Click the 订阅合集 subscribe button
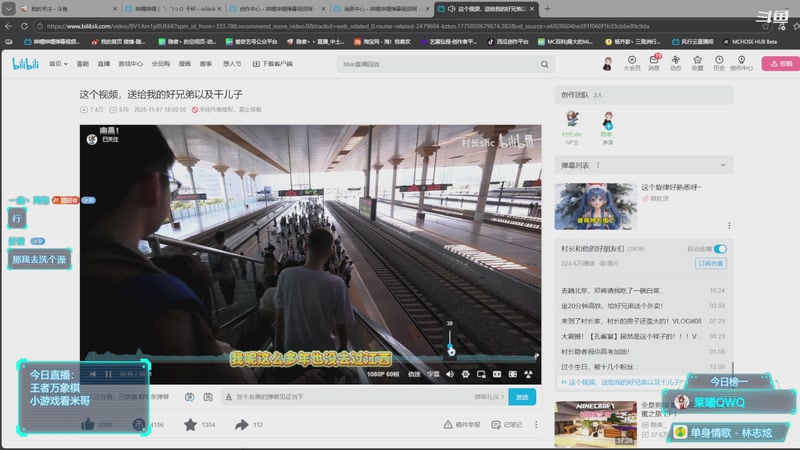 (711, 263)
